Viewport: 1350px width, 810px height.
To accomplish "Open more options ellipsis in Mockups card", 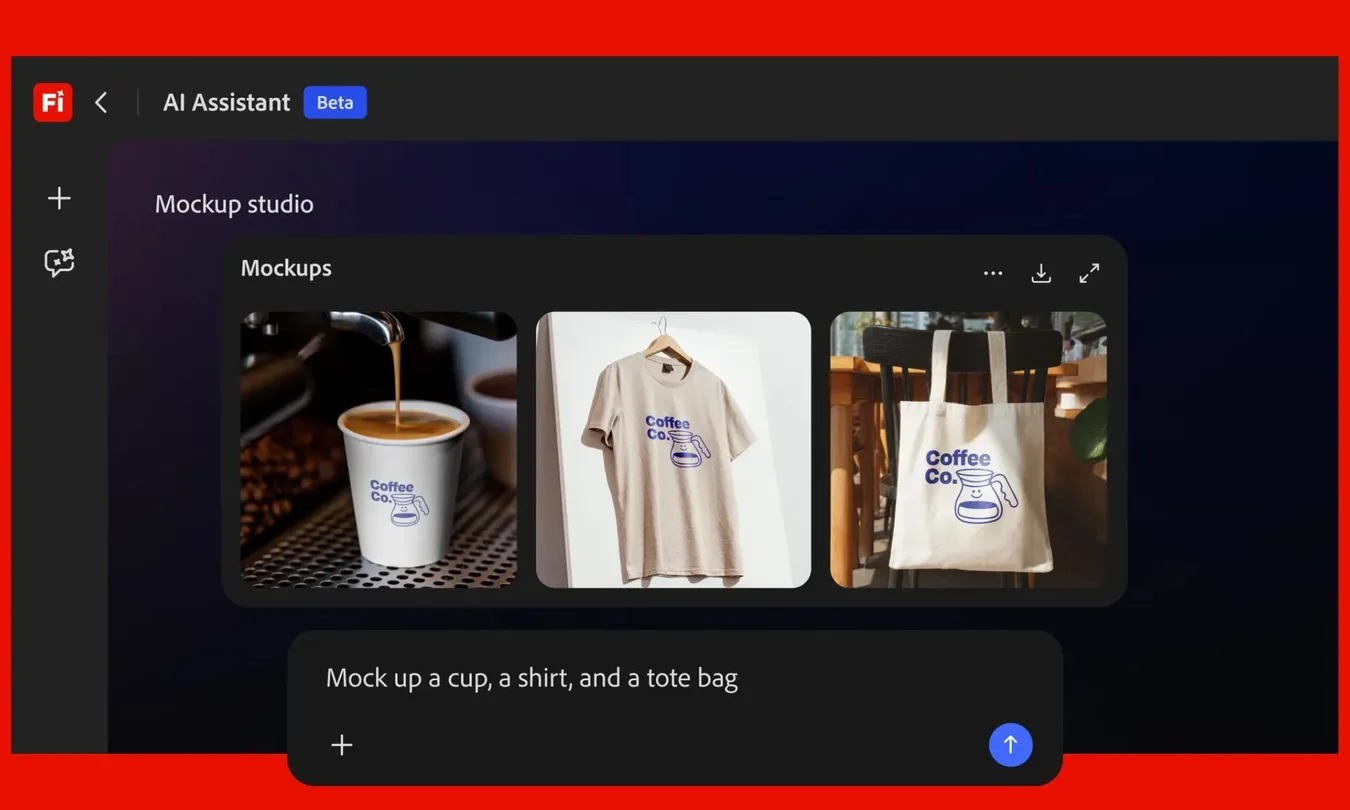I will (993, 273).
